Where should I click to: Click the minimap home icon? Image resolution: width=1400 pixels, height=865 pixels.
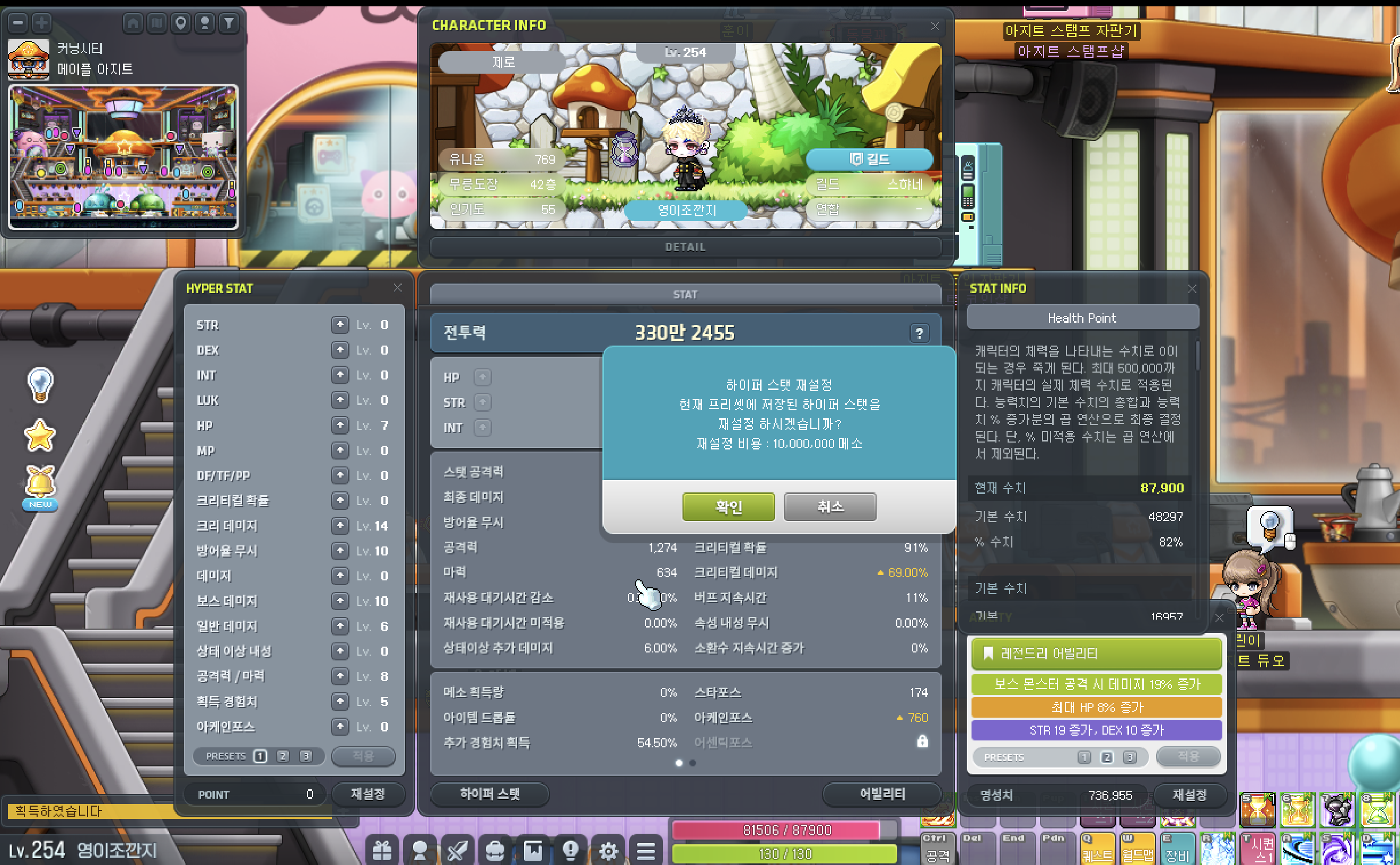[133, 23]
